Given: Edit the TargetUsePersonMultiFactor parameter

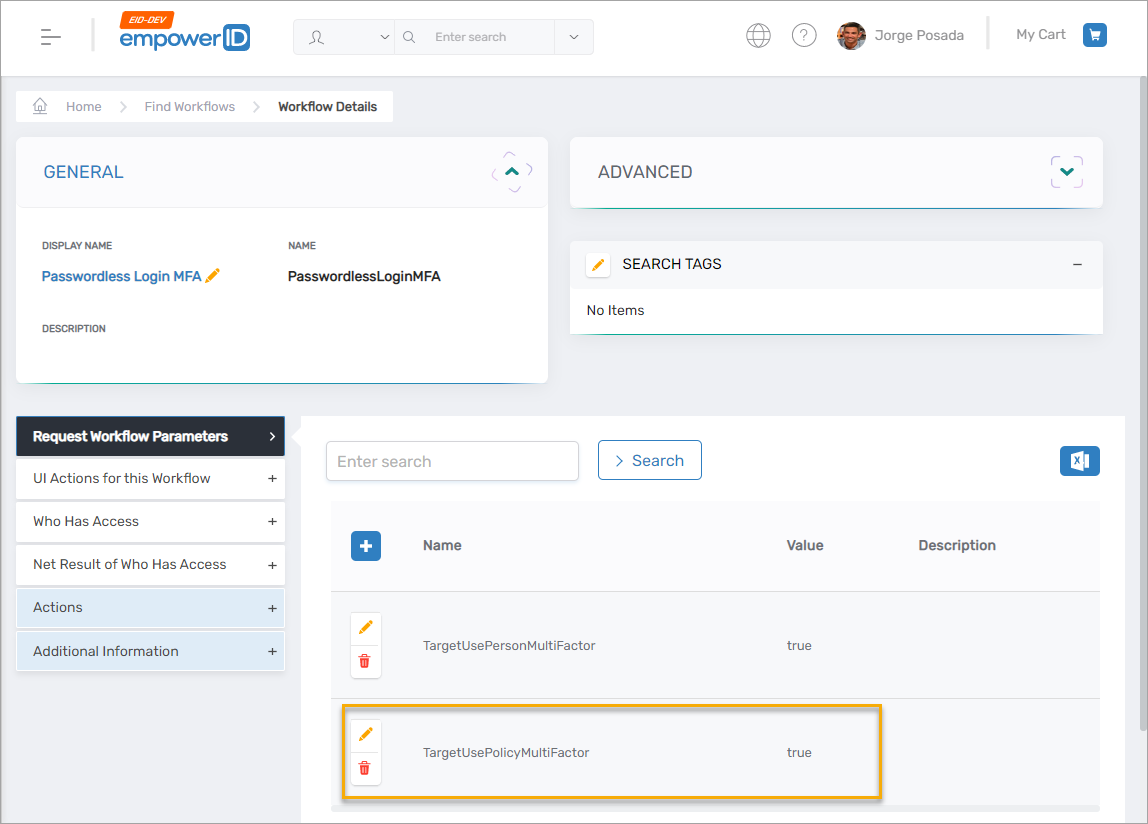Looking at the screenshot, I should tap(365, 627).
